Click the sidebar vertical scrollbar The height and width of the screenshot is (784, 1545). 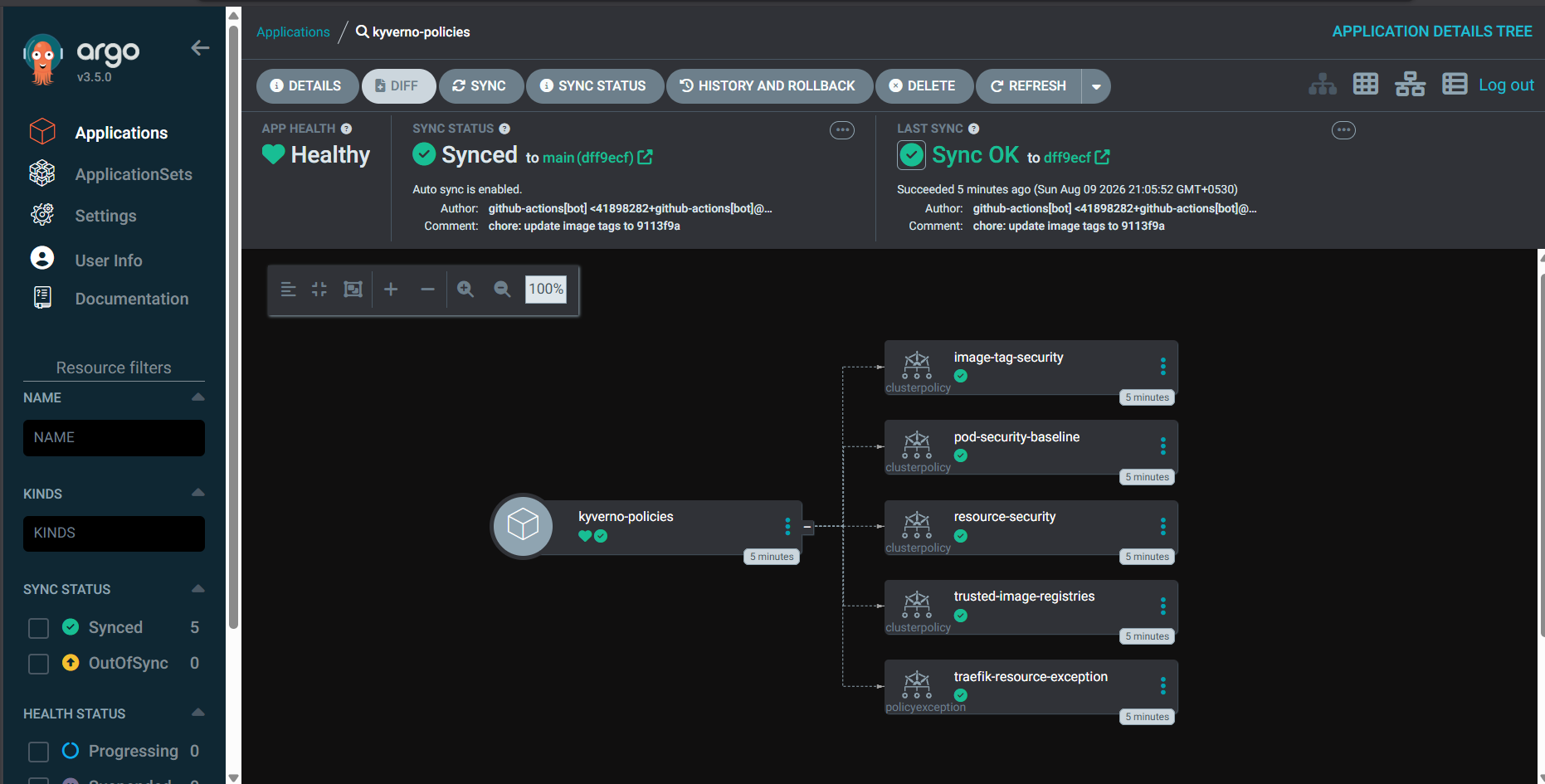(234, 328)
